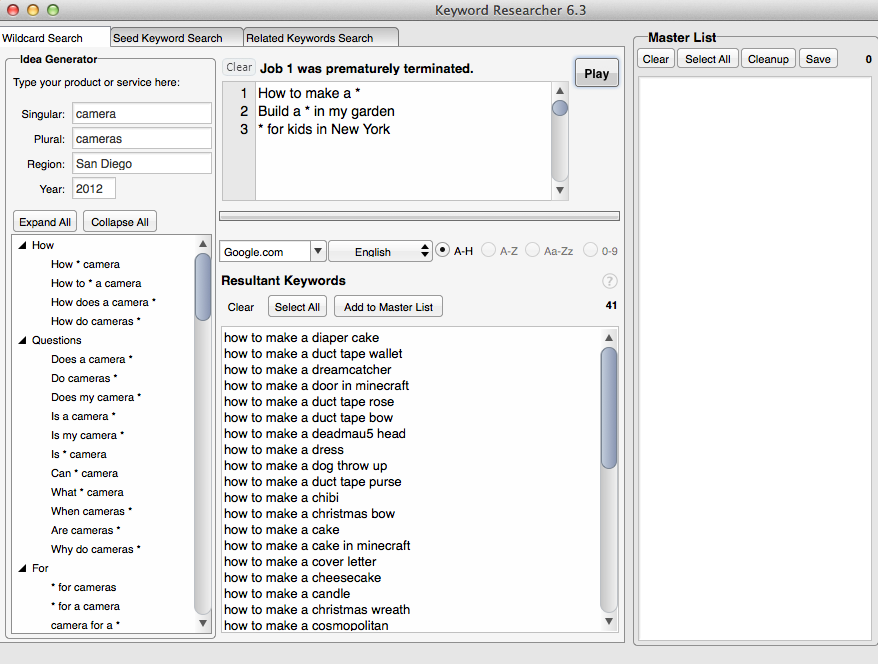Click the Resultant Keywords scrollbar thumb
The image size is (878, 664).
(x=609, y=408)
